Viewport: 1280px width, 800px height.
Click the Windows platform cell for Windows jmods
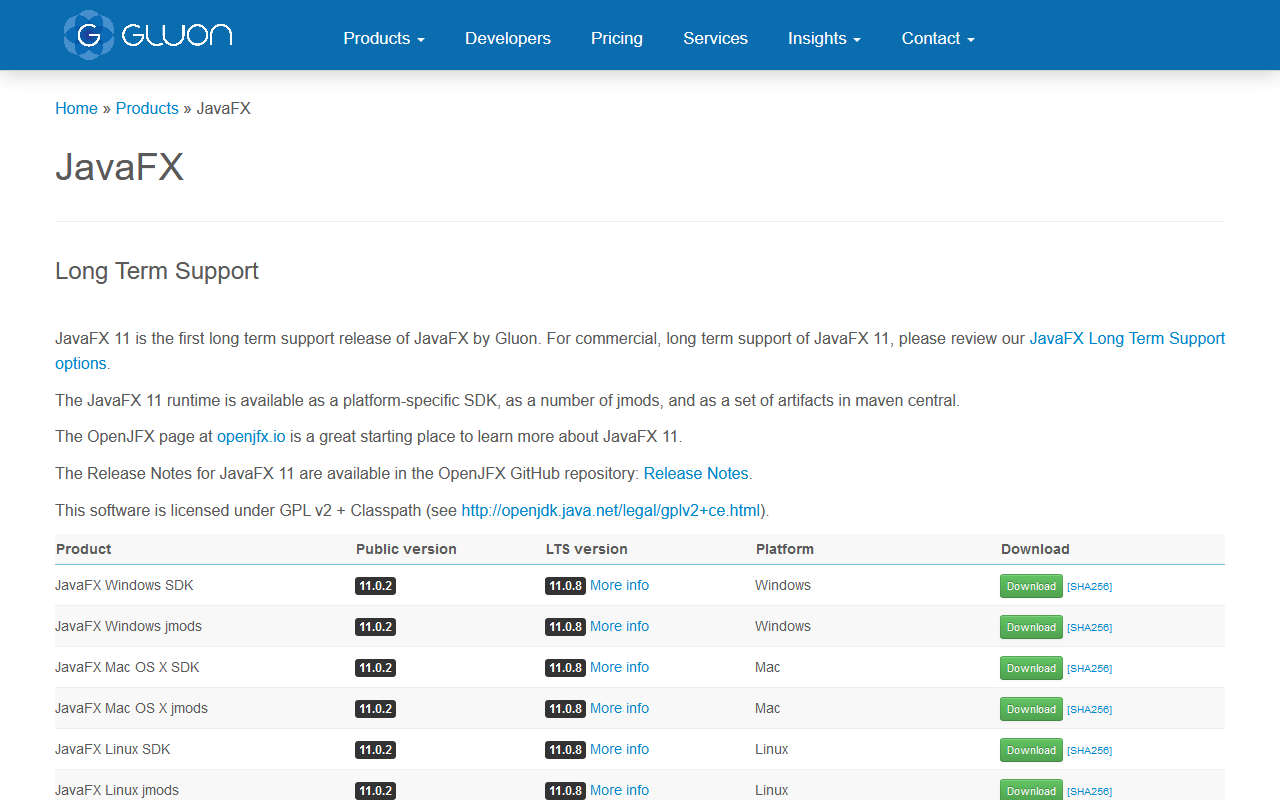click(x=783, y=626)
